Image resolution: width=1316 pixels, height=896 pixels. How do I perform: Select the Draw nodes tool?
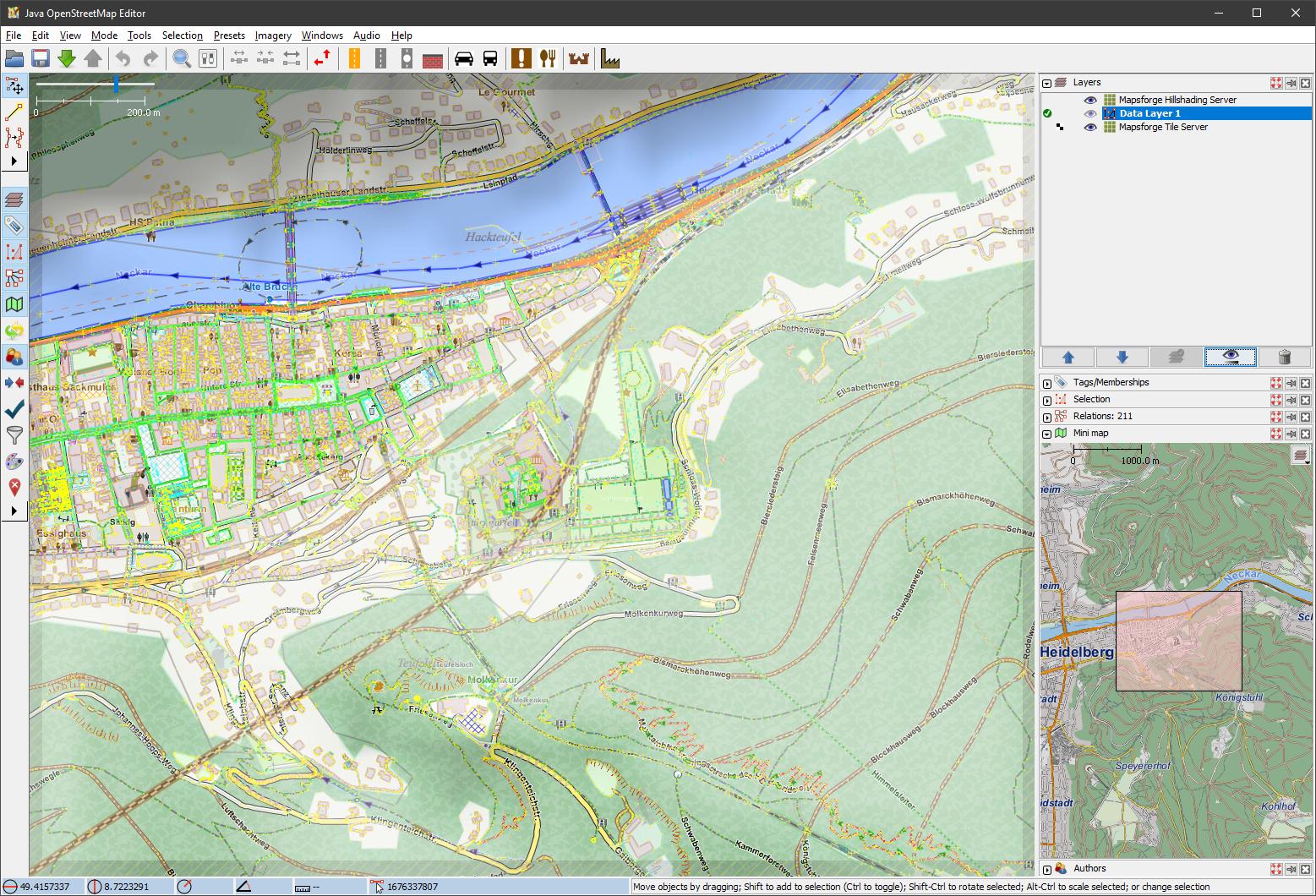click(x=14, y=112)
